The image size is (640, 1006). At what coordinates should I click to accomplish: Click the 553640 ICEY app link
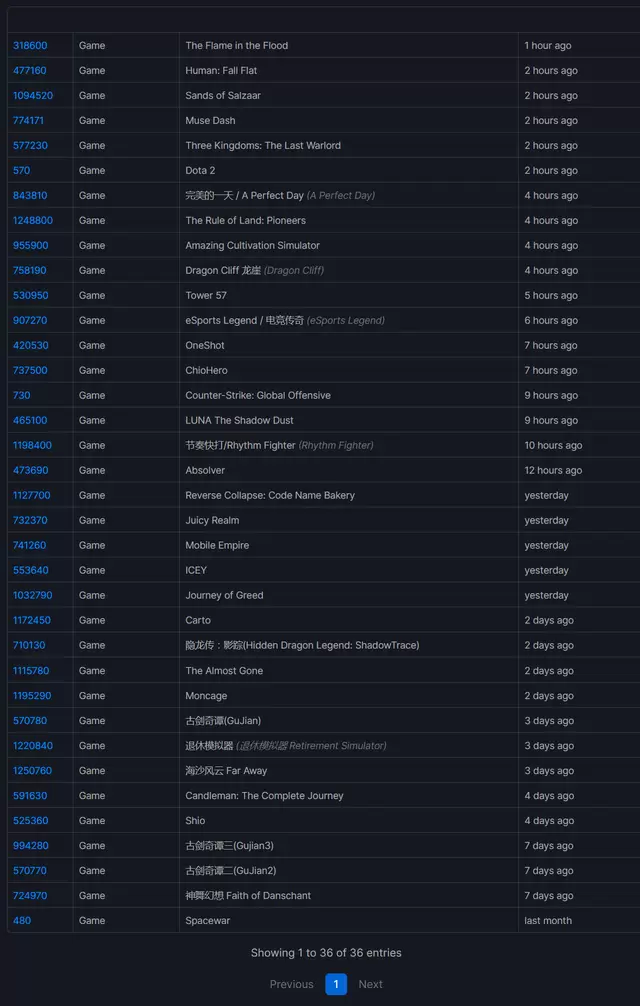(29, 571)
